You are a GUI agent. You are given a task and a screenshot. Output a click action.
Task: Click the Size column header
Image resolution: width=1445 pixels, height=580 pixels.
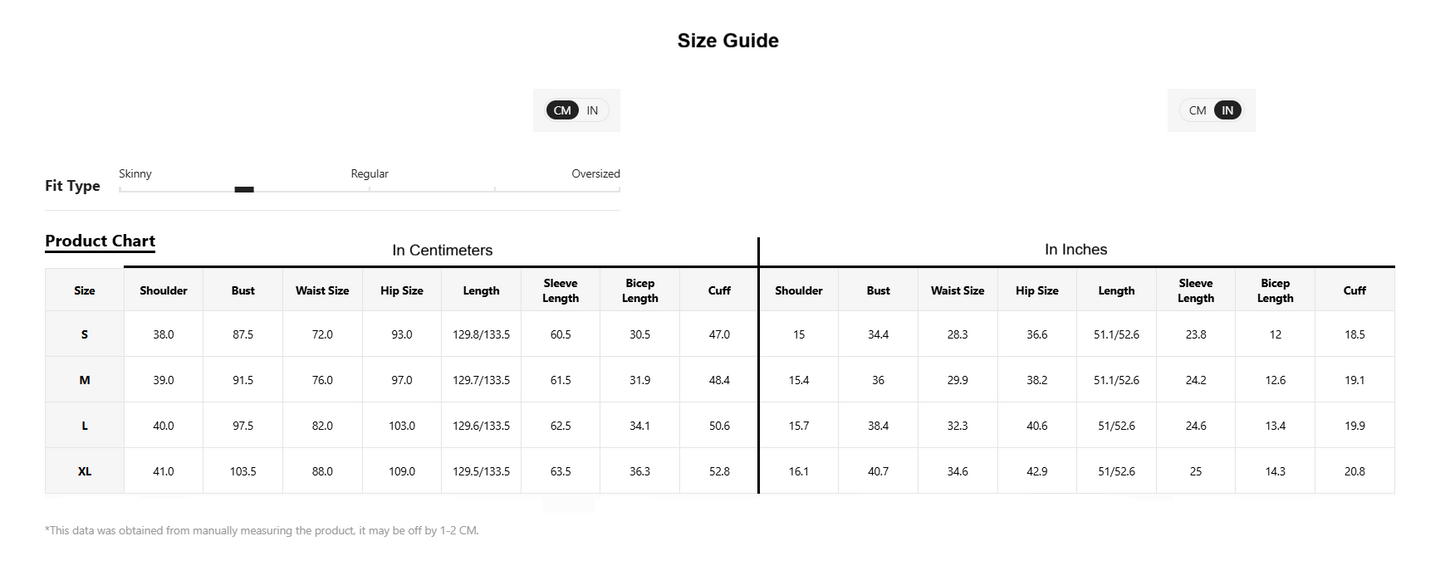[x=85, y=290]
